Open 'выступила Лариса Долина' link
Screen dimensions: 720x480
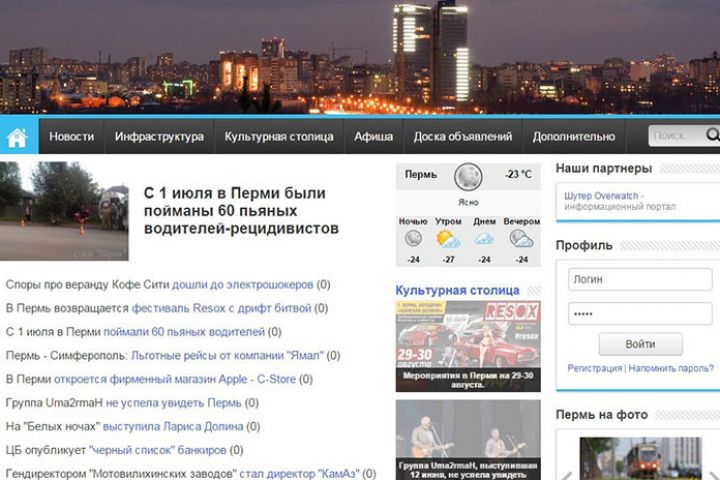pos(173,427)
